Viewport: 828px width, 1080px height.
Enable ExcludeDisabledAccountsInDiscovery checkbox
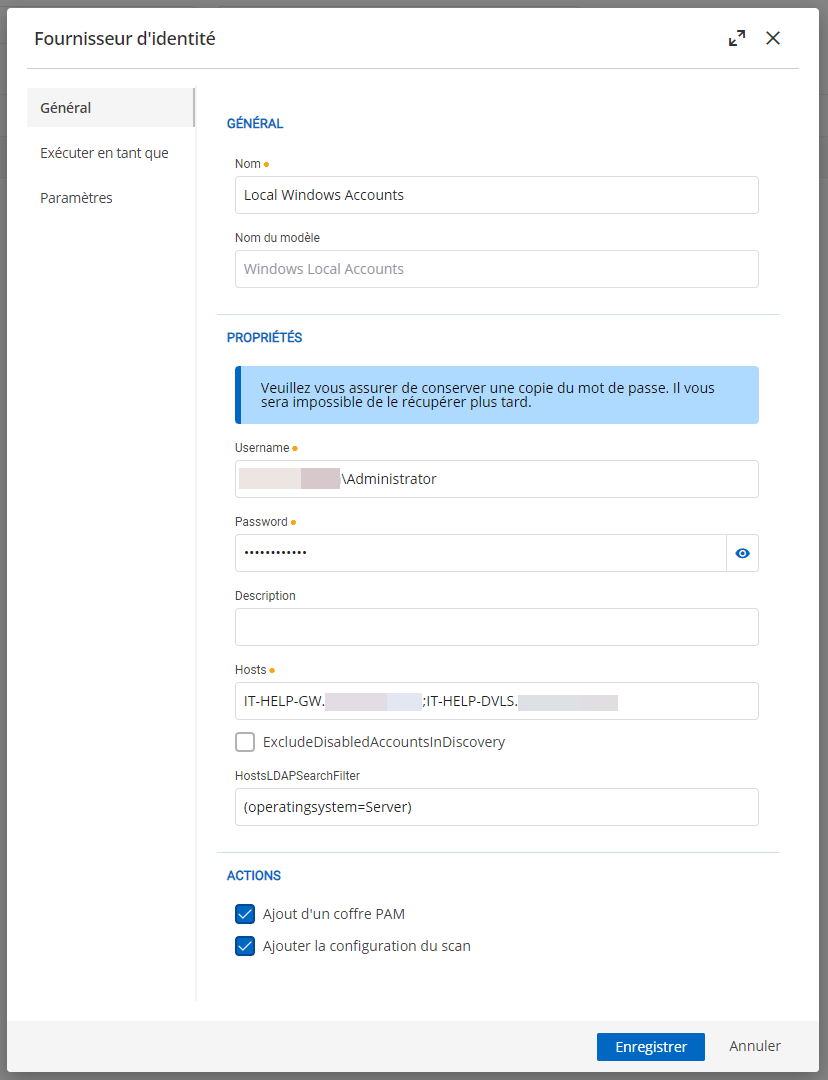[245, 742]
